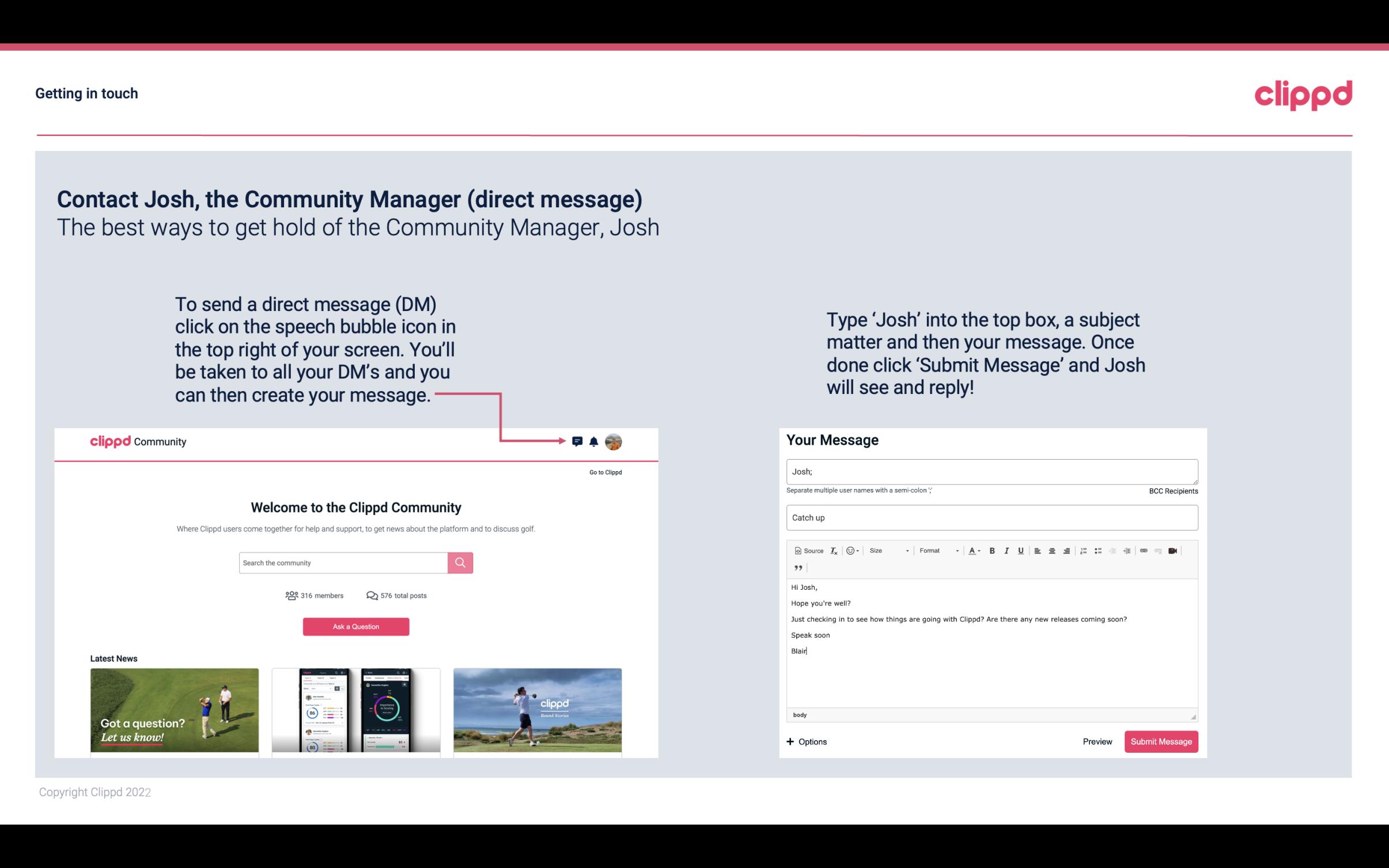The height and width of the screenshot is (868, 1389).
Task: Click the Josh recipient input field
Action: [991, 470]
